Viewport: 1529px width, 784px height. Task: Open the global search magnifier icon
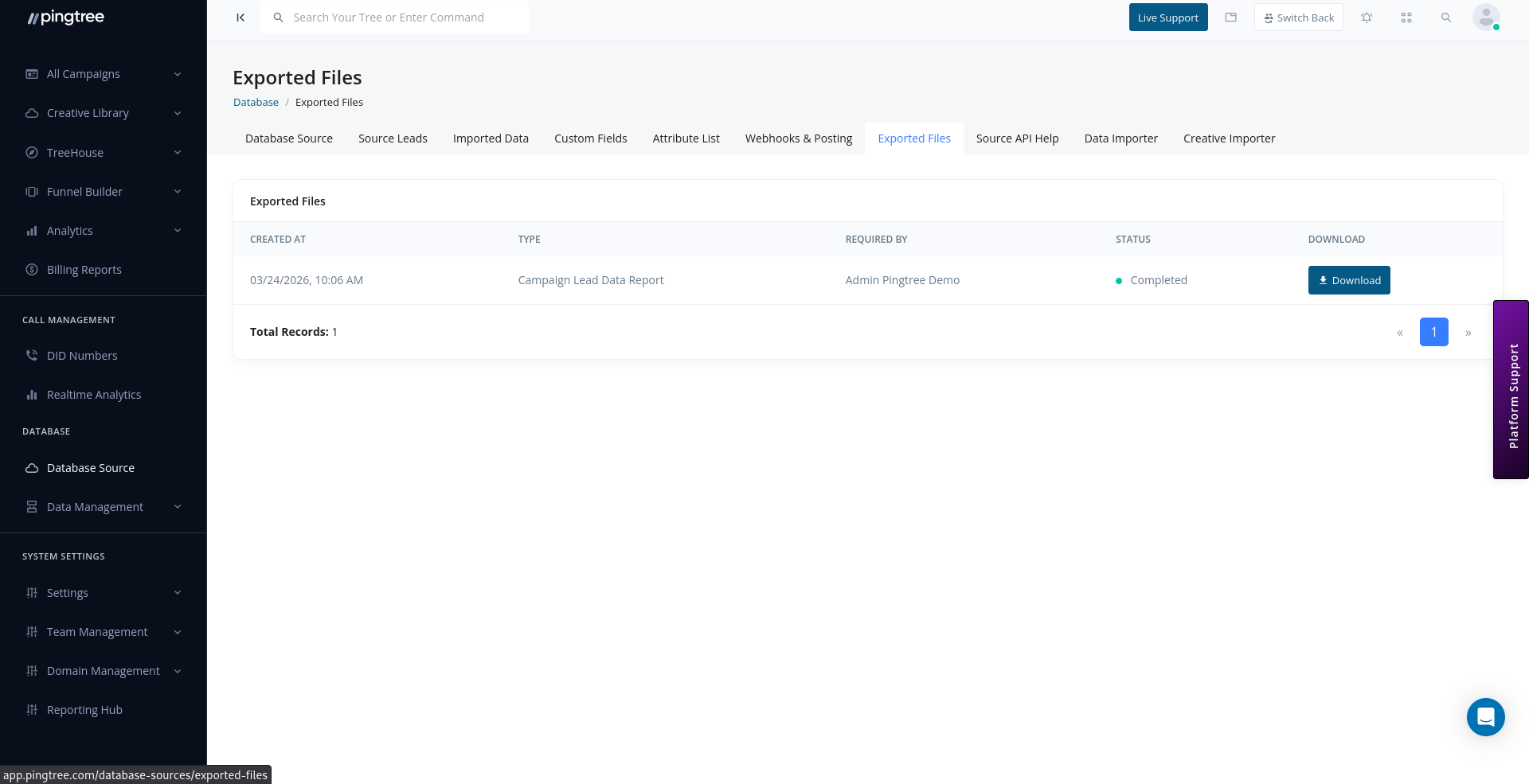(x=1446, y=17)
